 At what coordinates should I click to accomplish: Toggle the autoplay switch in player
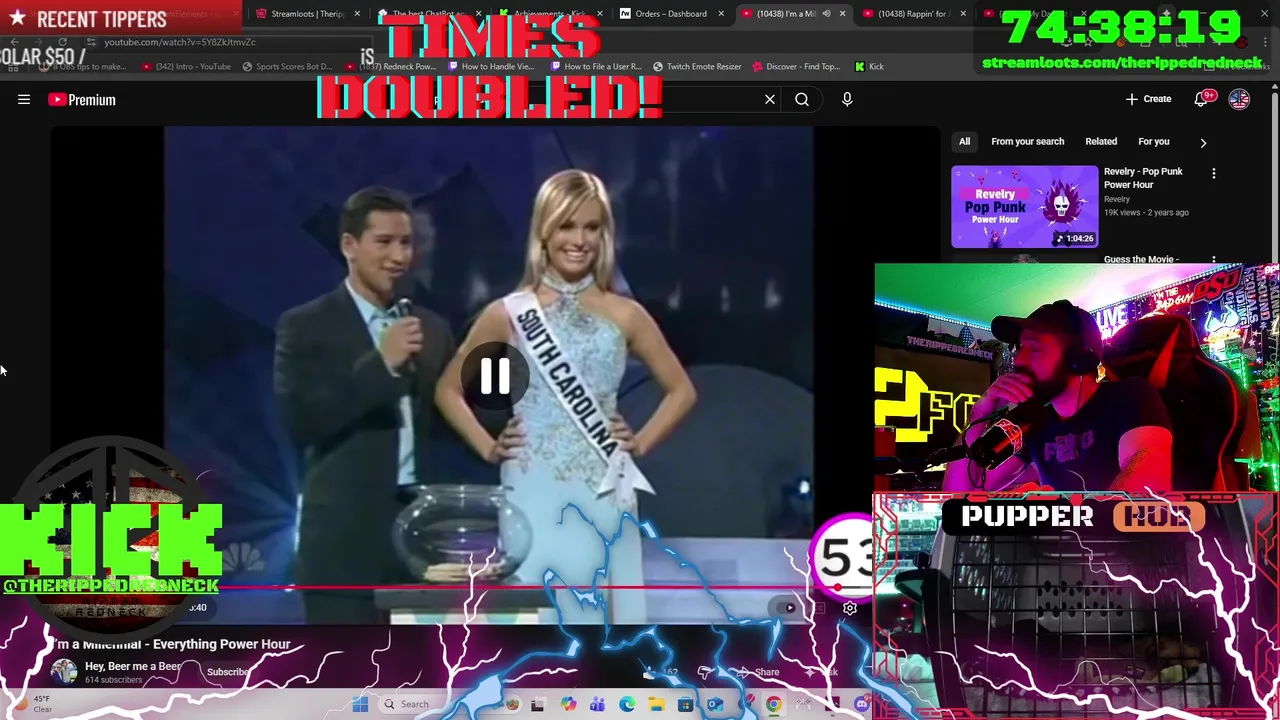(x=787, y=608)
